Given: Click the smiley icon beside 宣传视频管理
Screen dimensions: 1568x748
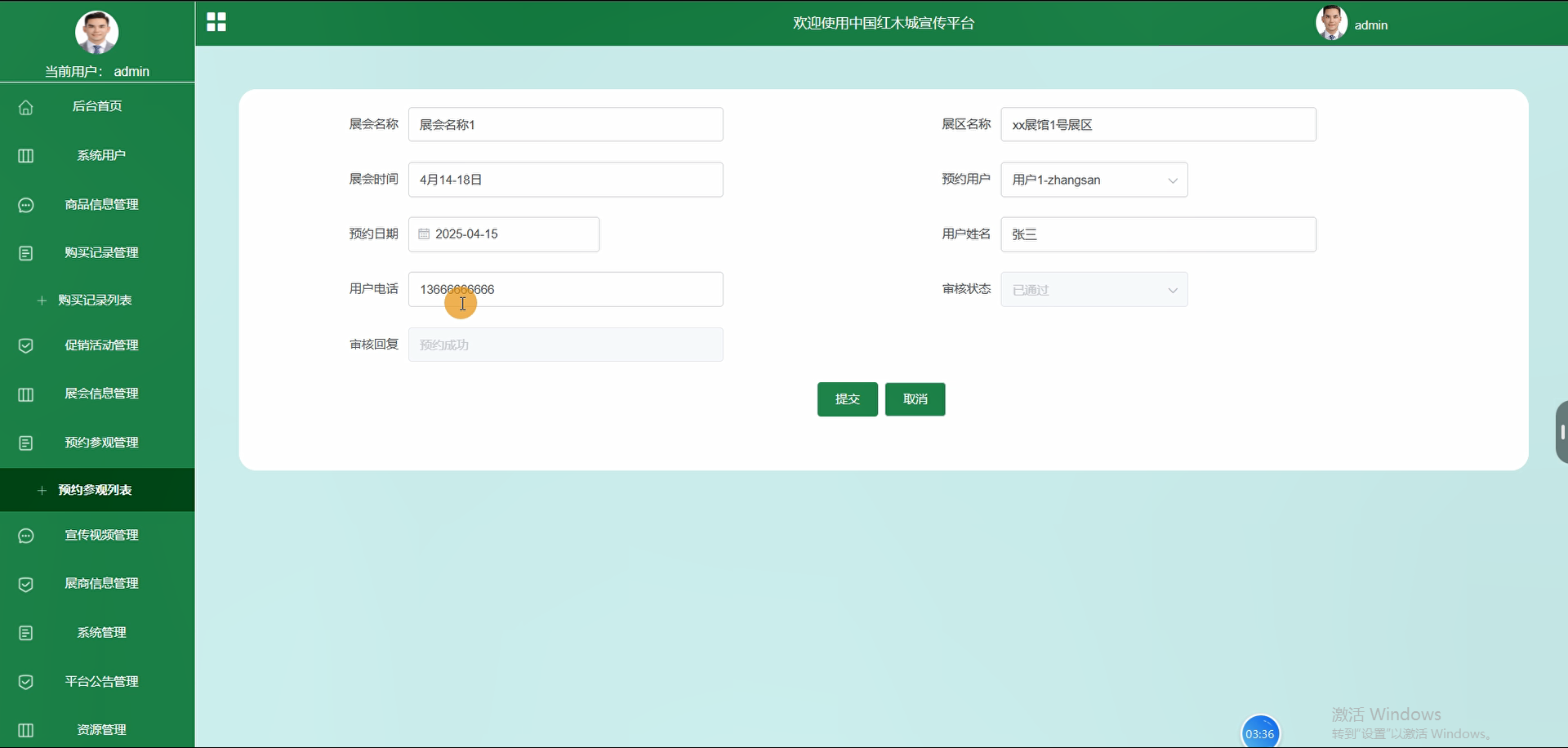Looking at the screenshot, I should (25, 536).
